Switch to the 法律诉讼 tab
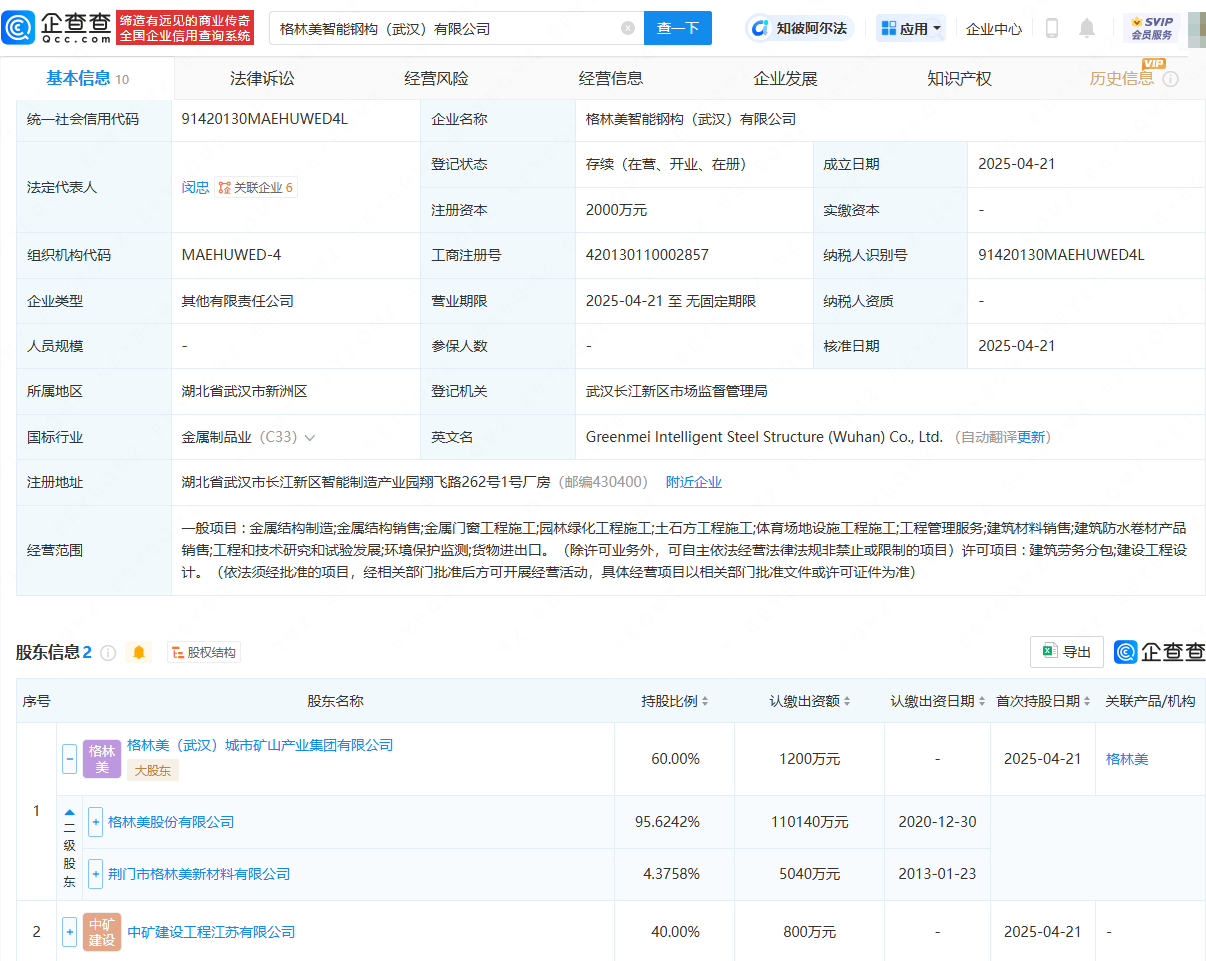 point(262,79)
